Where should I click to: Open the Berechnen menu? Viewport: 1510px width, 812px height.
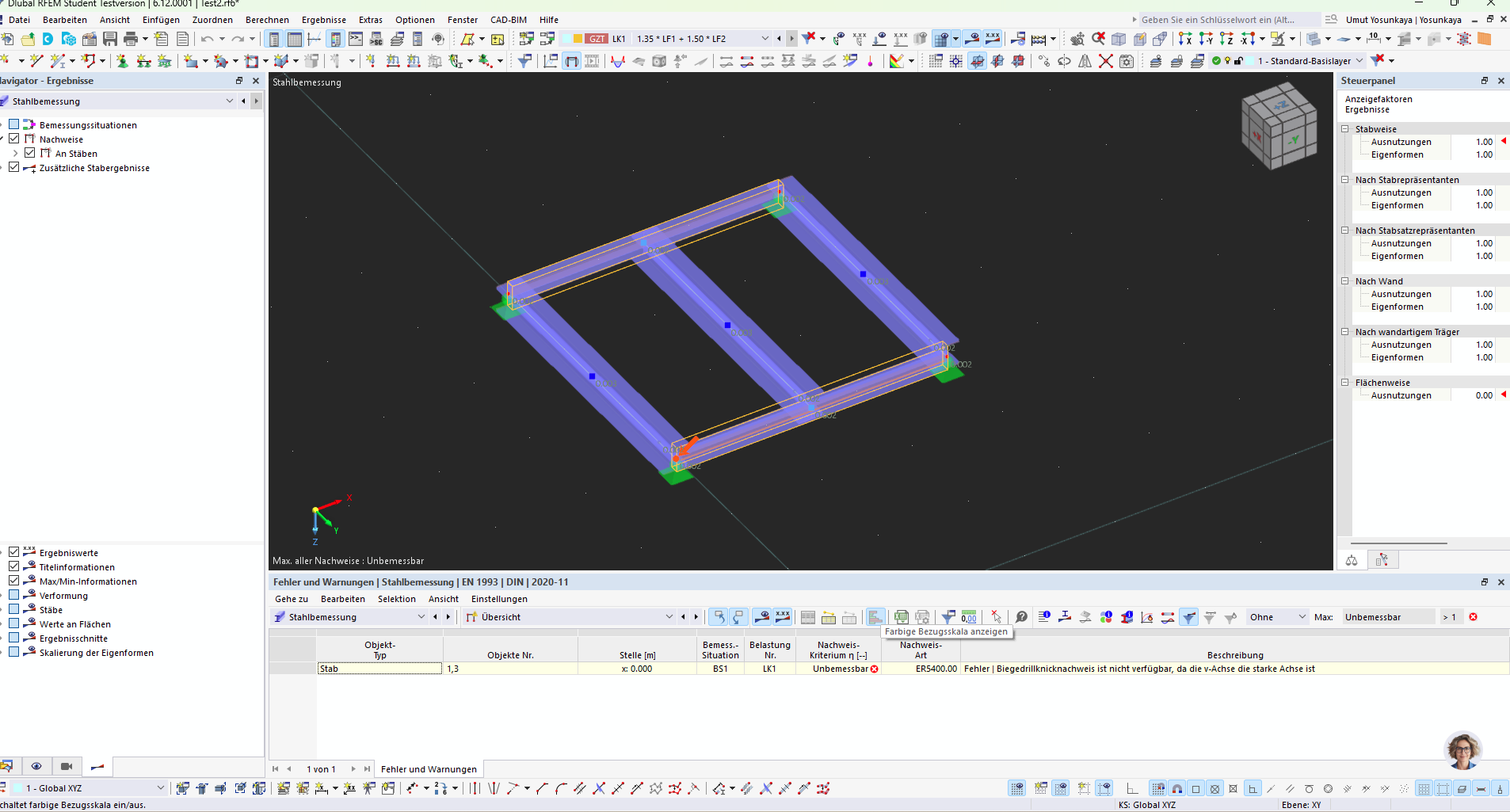pyautogui.click(x=267, y=20)
